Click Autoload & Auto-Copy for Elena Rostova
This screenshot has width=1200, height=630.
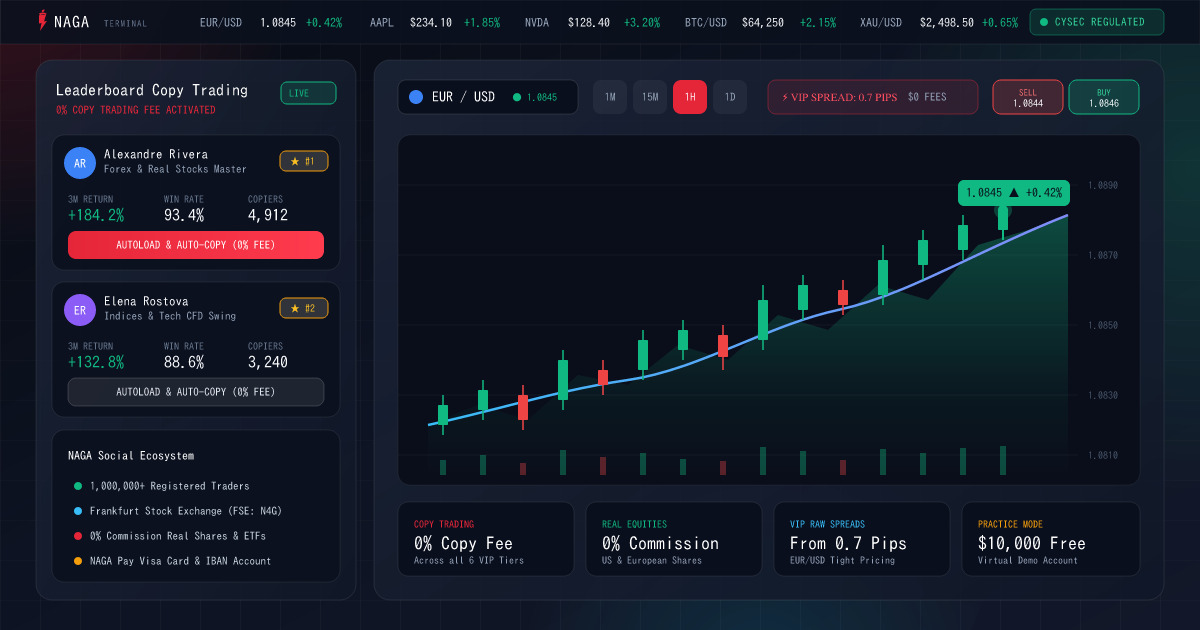(x=196, y=392)
